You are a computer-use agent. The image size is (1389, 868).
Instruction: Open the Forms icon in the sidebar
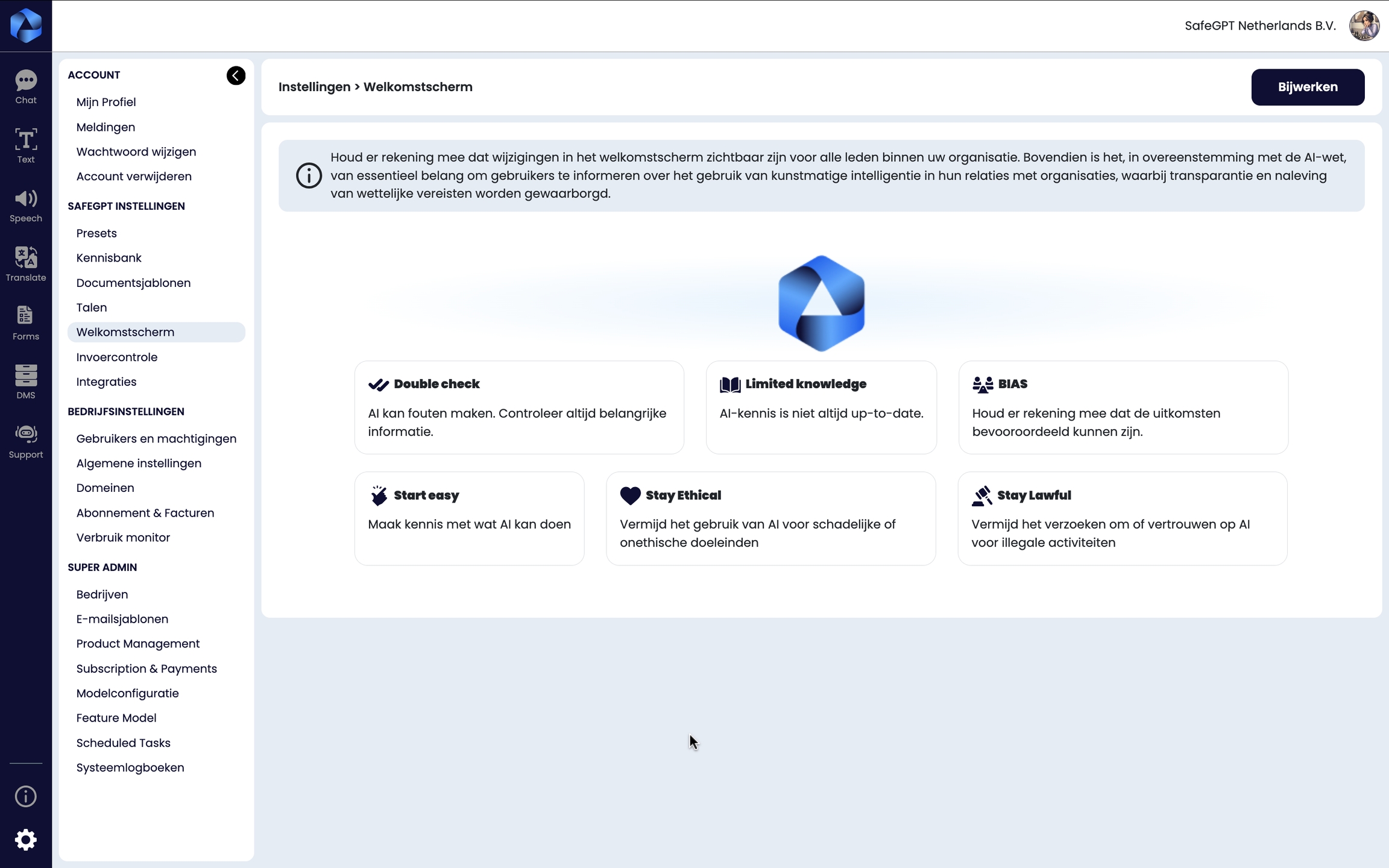(x=26, y=323)
